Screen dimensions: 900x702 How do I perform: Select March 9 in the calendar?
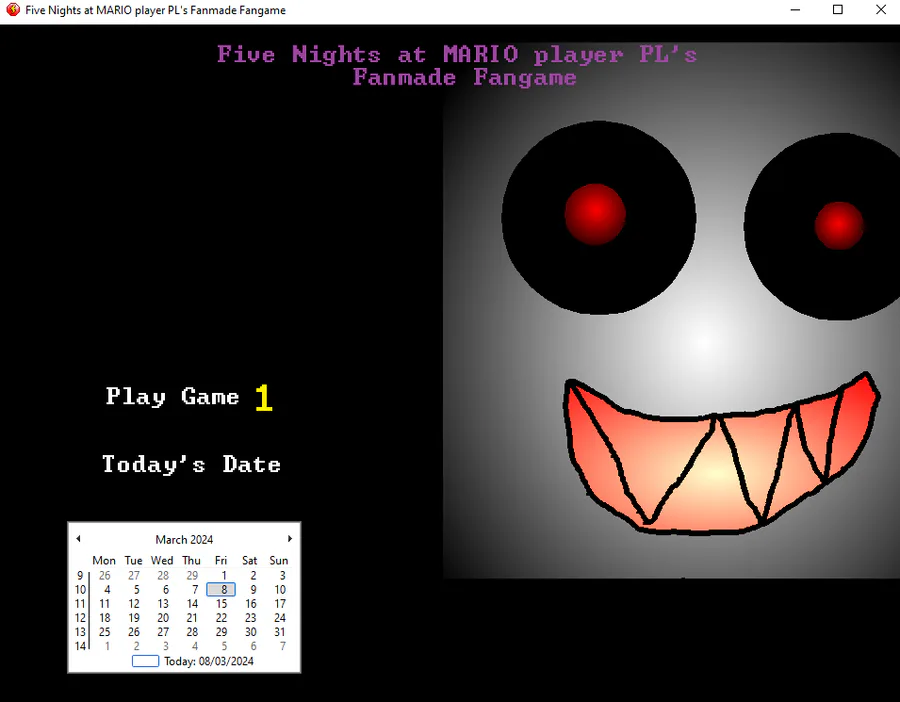pyautogui.click(x=253, y=589)
